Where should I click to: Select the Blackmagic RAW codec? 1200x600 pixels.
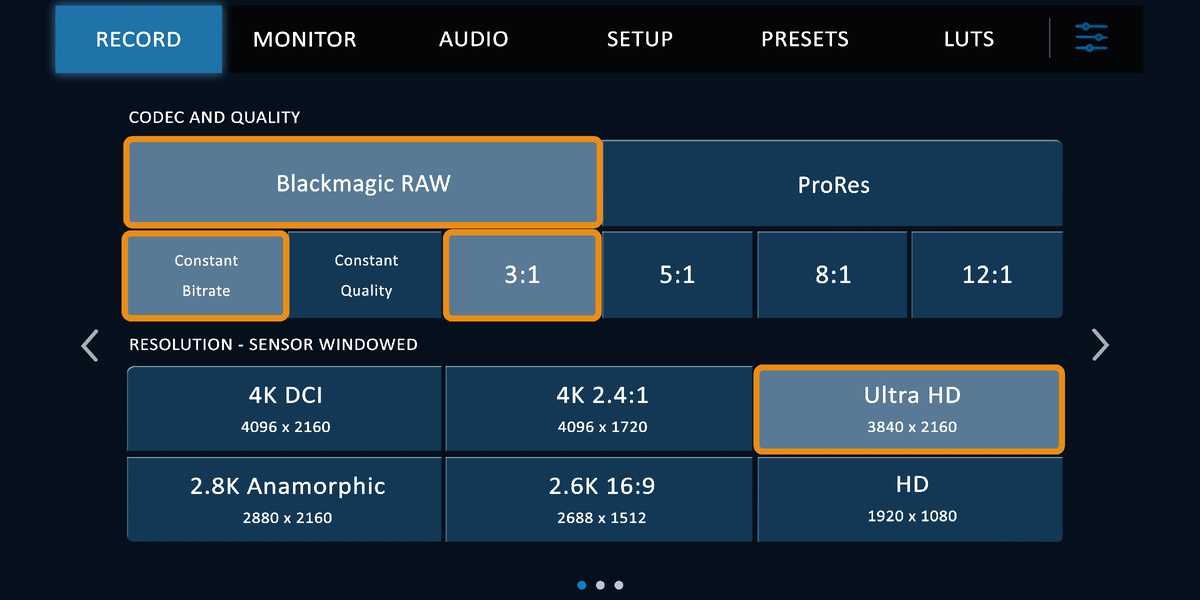(x=362, y=183)
